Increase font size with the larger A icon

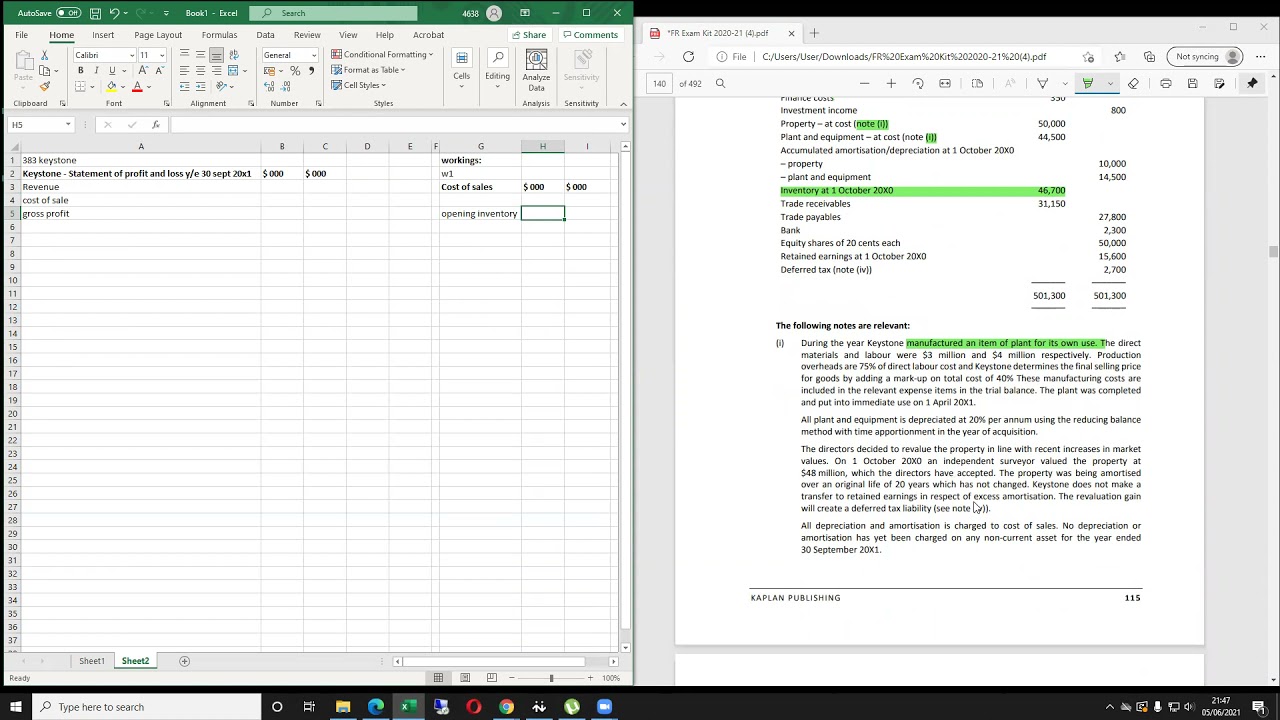(143, 71)
